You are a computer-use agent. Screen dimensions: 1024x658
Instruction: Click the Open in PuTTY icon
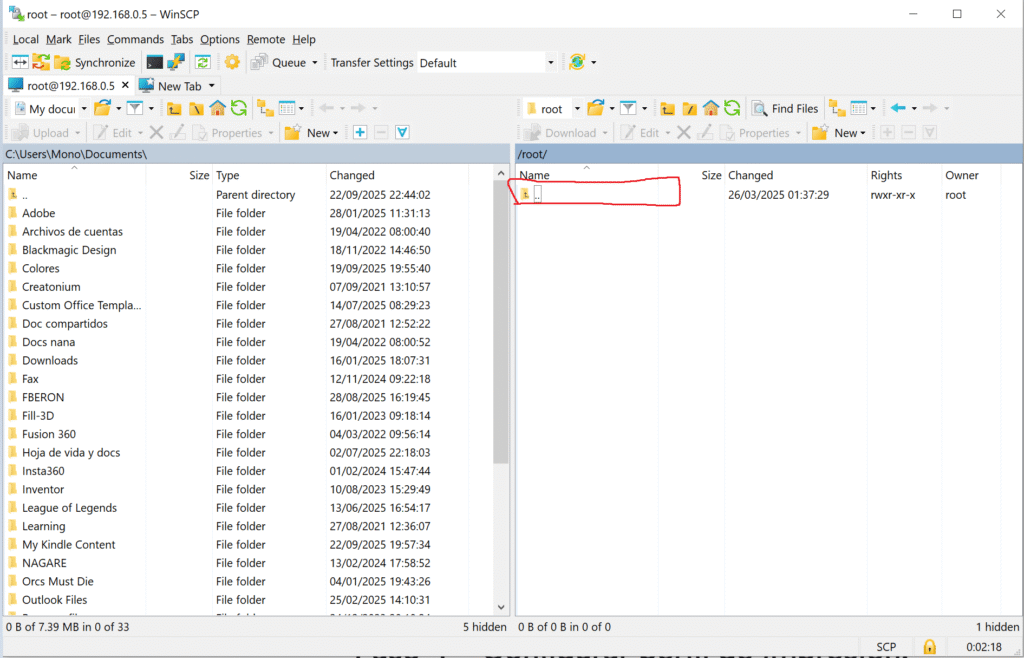(176, 62)
